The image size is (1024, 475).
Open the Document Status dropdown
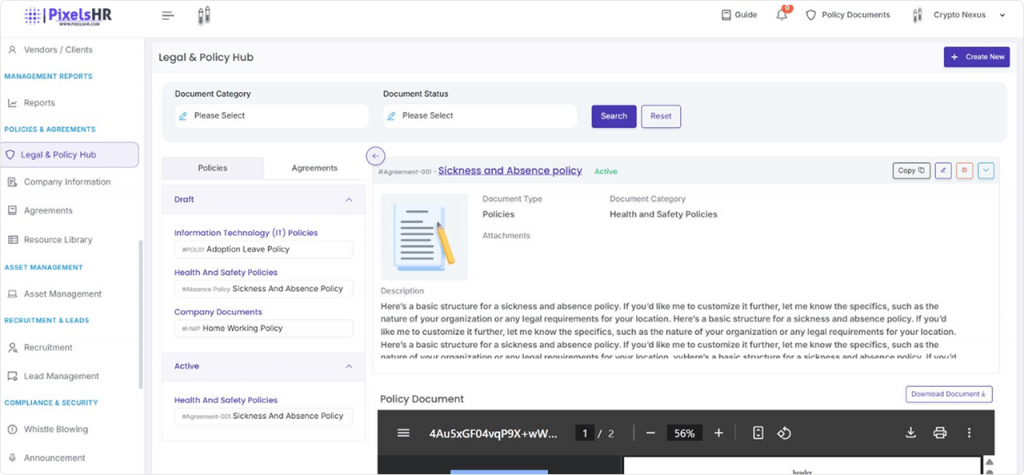click(x=479, y=116)
